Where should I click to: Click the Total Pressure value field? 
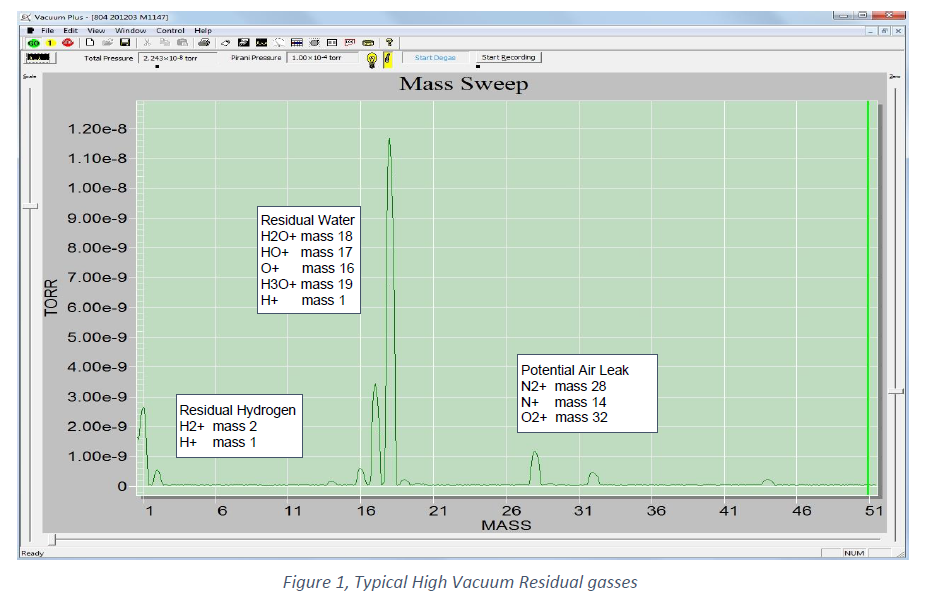point(177,58)
